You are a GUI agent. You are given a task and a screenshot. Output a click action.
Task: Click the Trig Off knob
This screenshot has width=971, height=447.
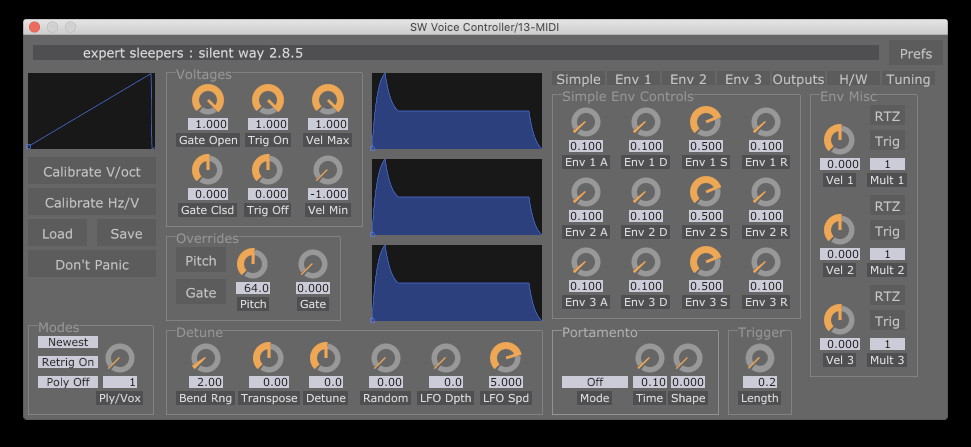click(268, 169)
